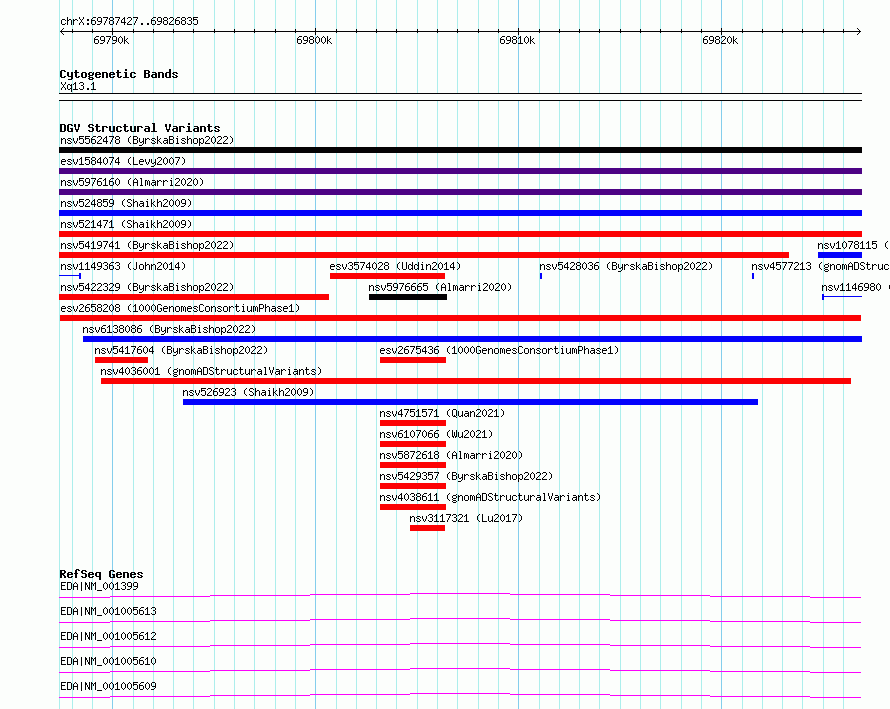Click the 69800k ruler position label

[314, 40]
